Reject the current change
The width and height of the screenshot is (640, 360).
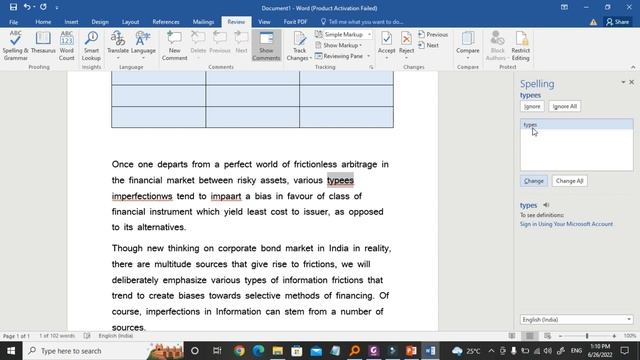pos(406,46)
